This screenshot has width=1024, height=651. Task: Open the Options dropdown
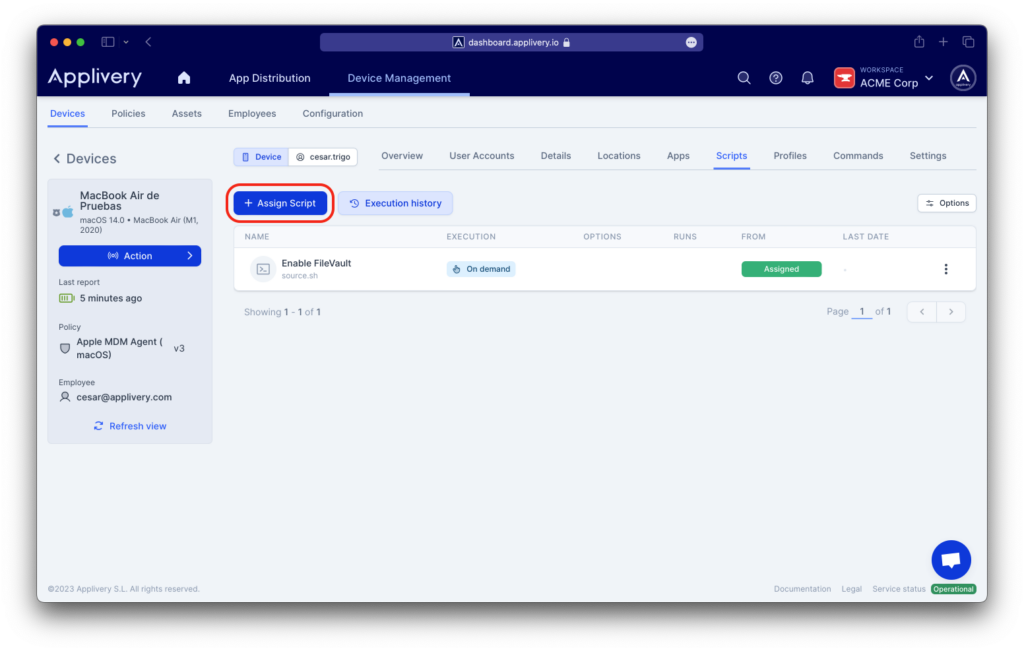coord(946,203)
